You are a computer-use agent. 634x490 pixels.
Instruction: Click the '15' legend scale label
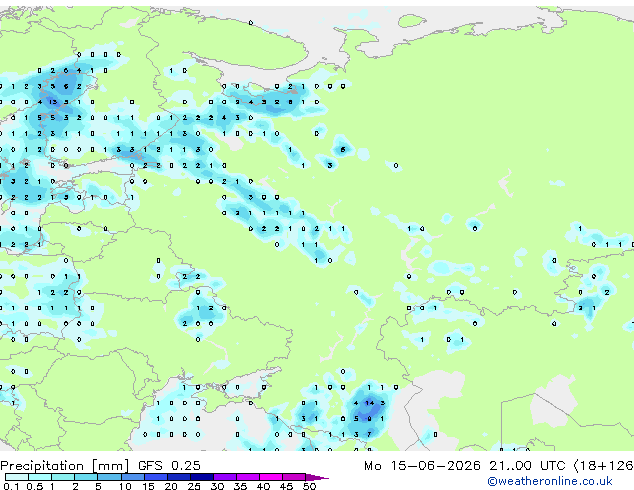point(148,486)
